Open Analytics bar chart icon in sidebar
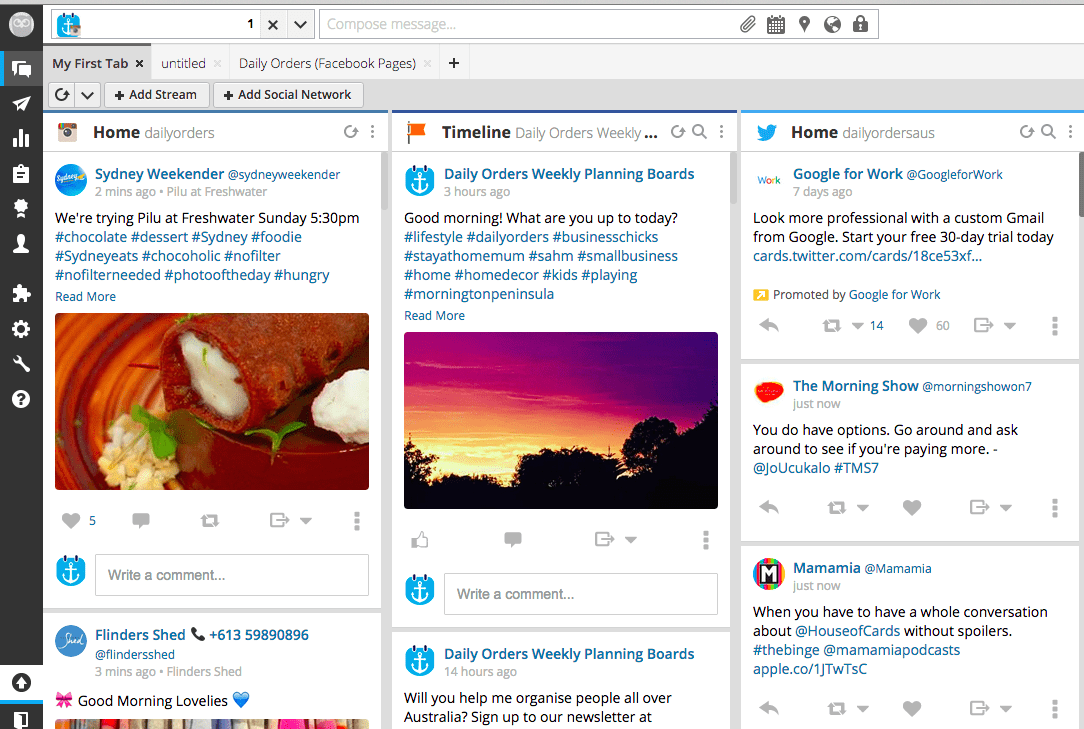Image resolution: width=1084 pixels, height=729 pixels. tap(21, 139)
